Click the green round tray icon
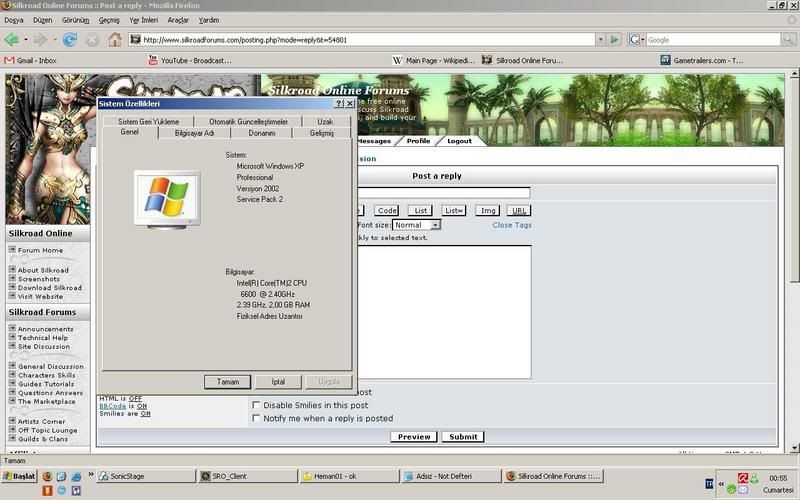The image size is (800, 500). [x=731, y=489]
